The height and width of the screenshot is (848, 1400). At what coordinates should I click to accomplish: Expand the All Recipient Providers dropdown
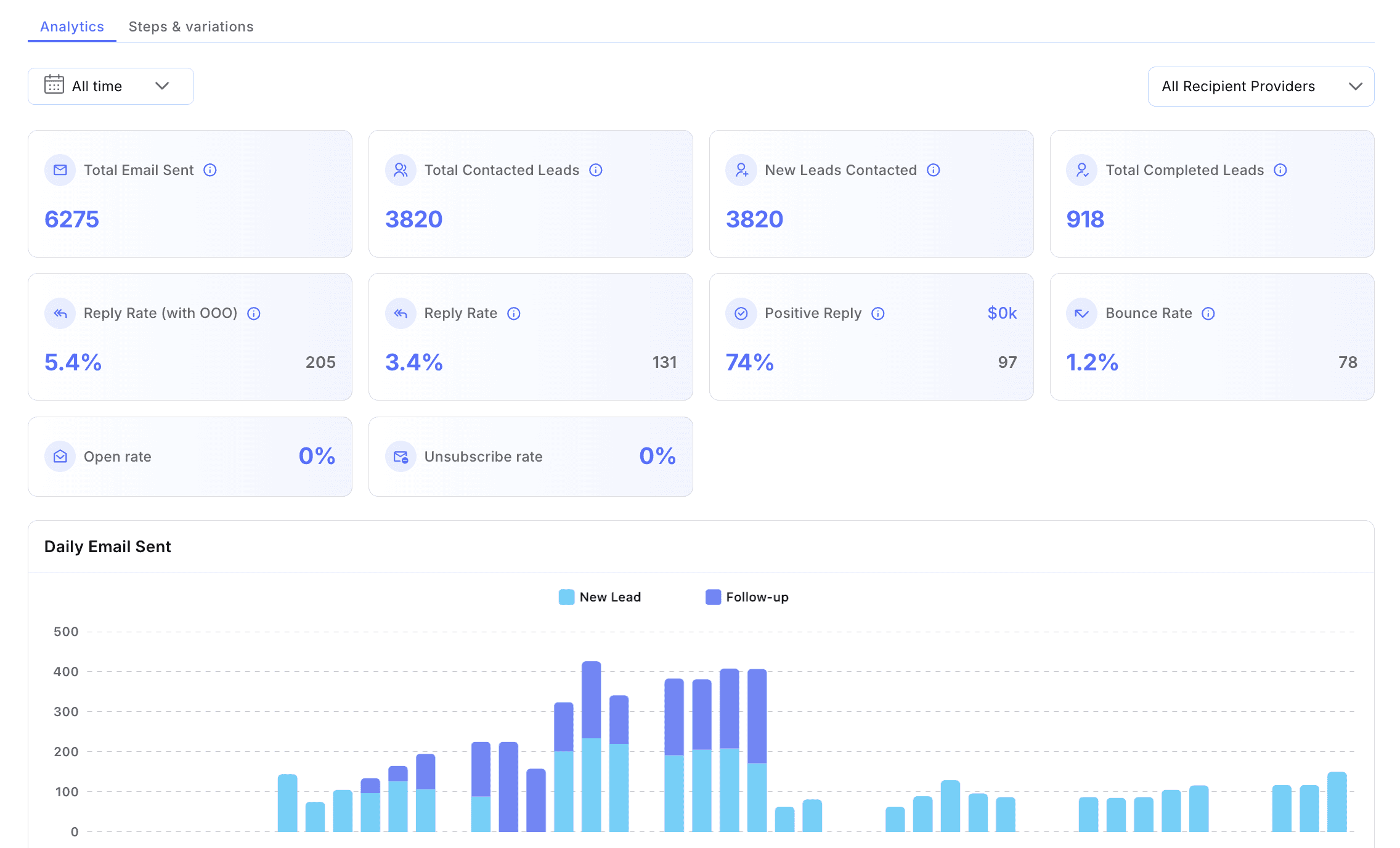point(1261,87)
